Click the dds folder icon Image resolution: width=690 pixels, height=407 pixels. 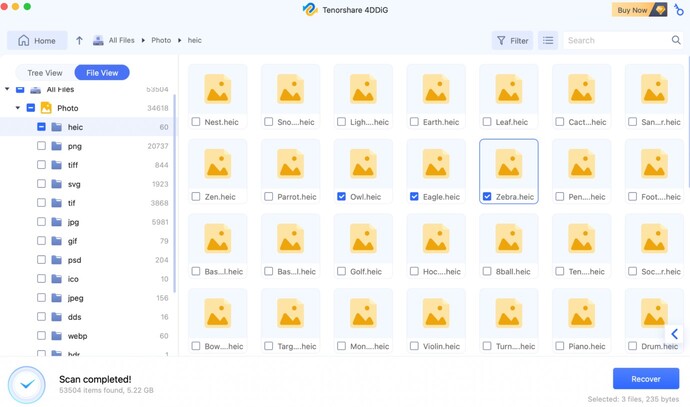pos(56,317)
